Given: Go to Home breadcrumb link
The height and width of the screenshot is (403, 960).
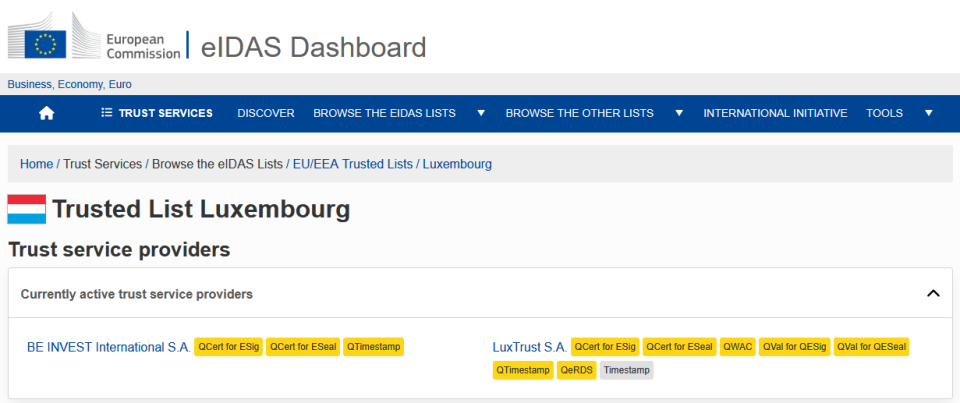Looking at the screenshot, I should 36,164.
